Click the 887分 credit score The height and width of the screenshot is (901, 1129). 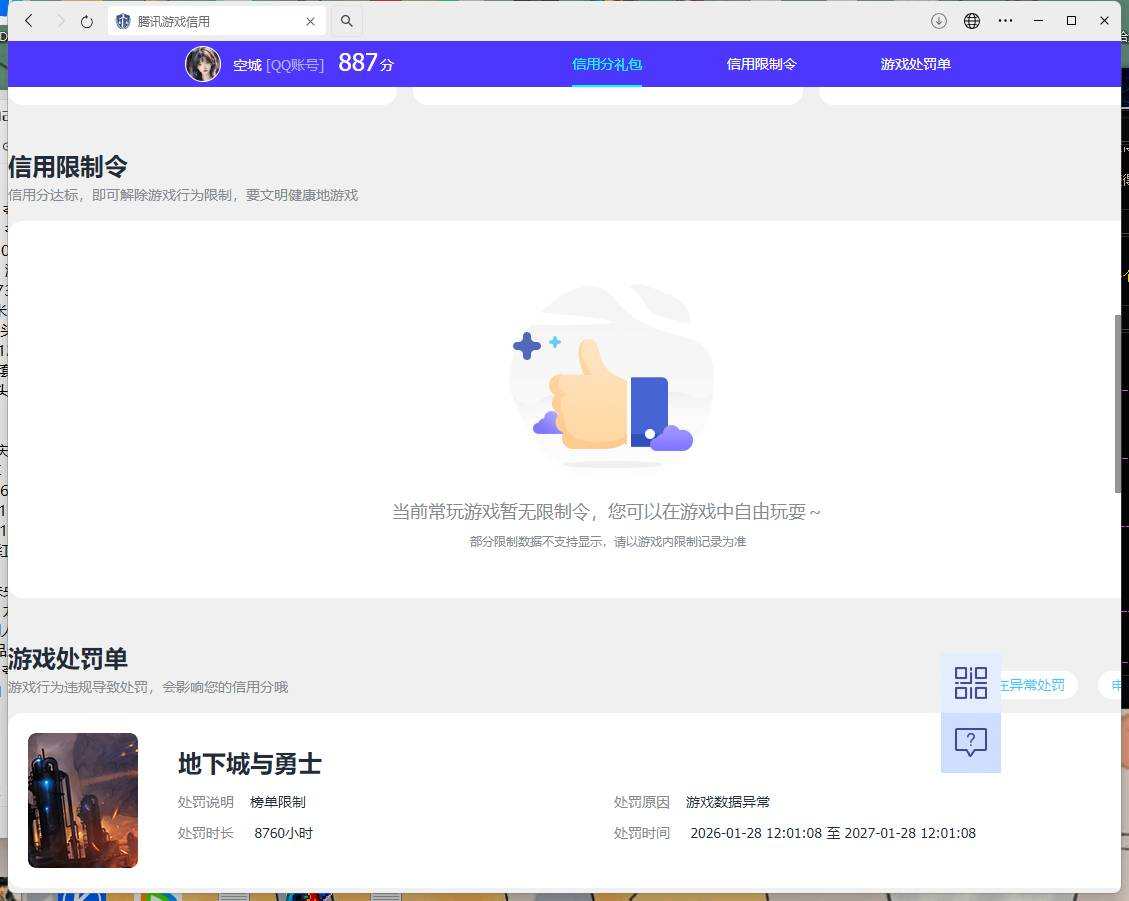click(366, 63)
